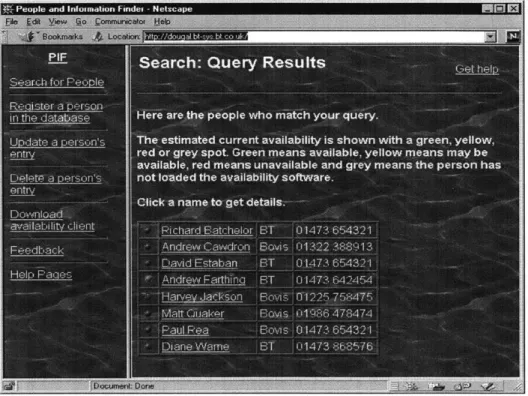528x396 pixels.
Task: Click phone number 01473 642454
Action: click(x=334, y=280)
